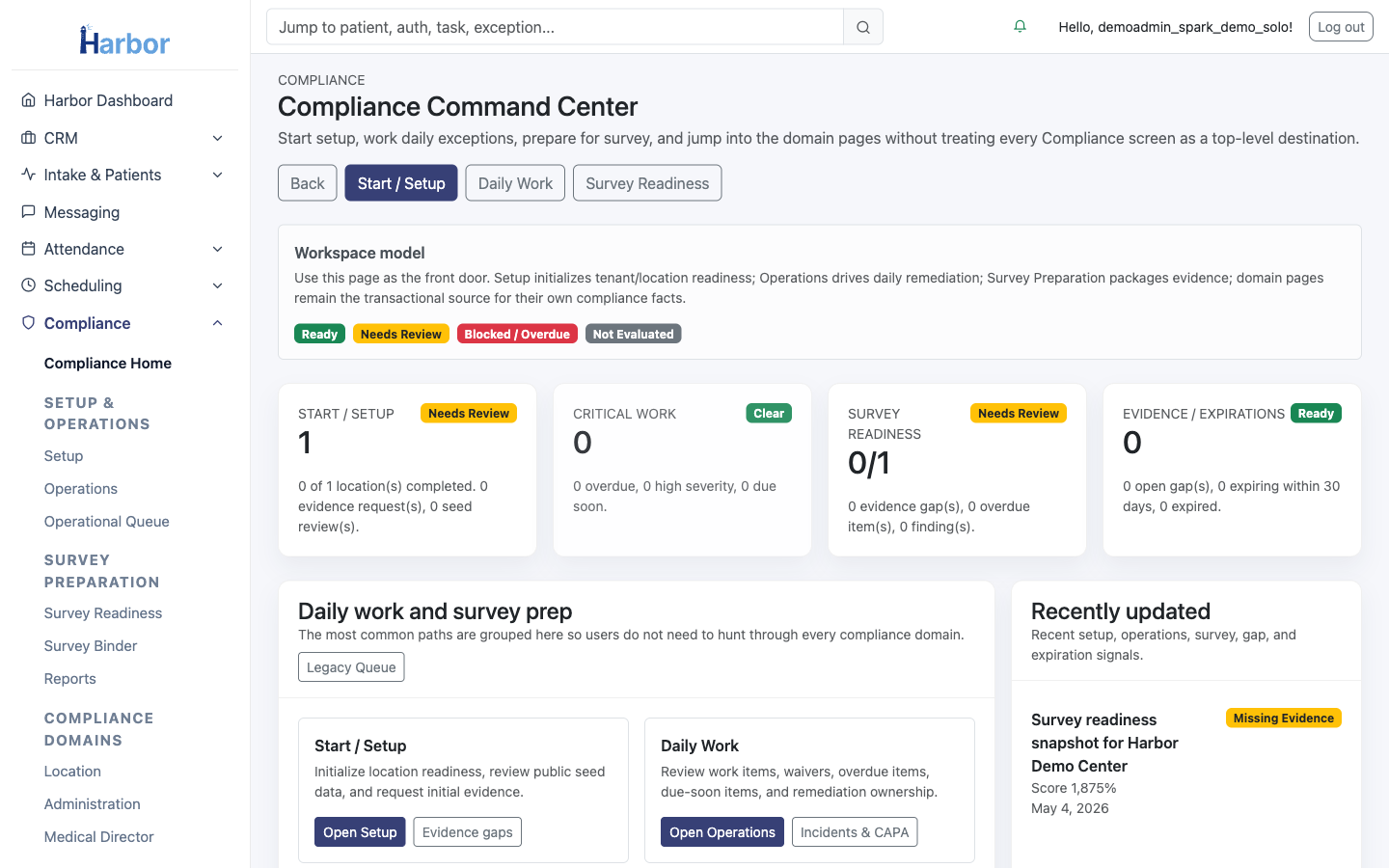This screenshot has height=868, width=1389.
Task: Open the notifications bell
Action: tap(1020, 27)
